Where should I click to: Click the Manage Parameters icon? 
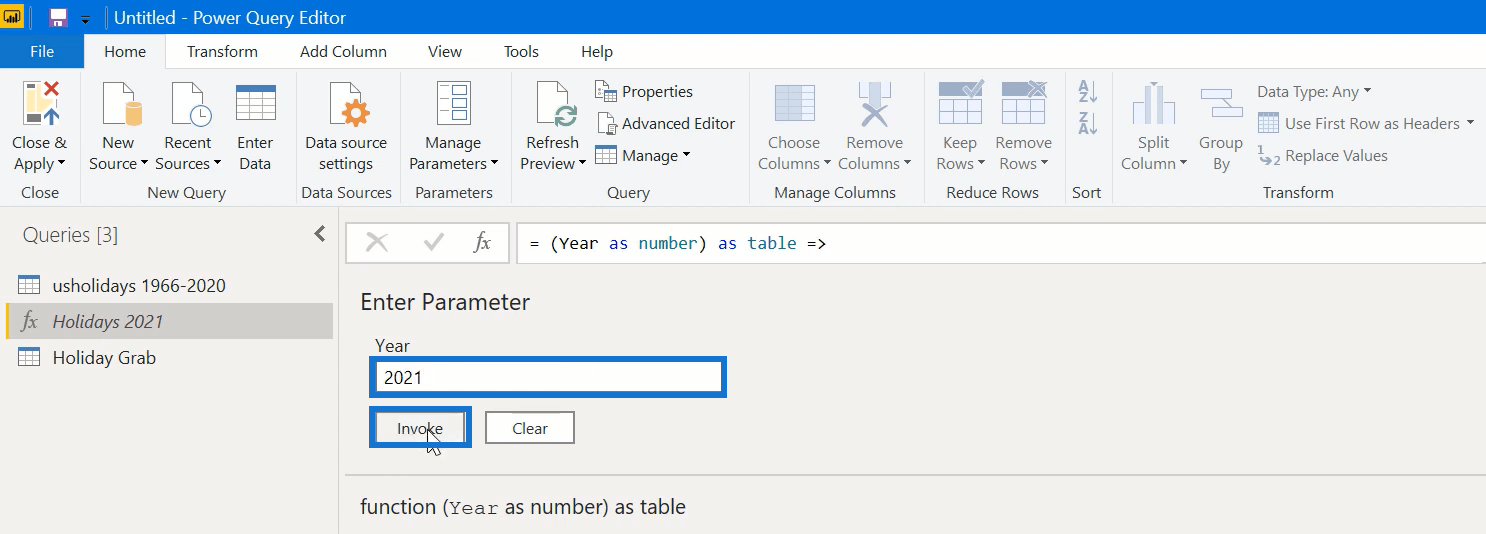point(453,104)
